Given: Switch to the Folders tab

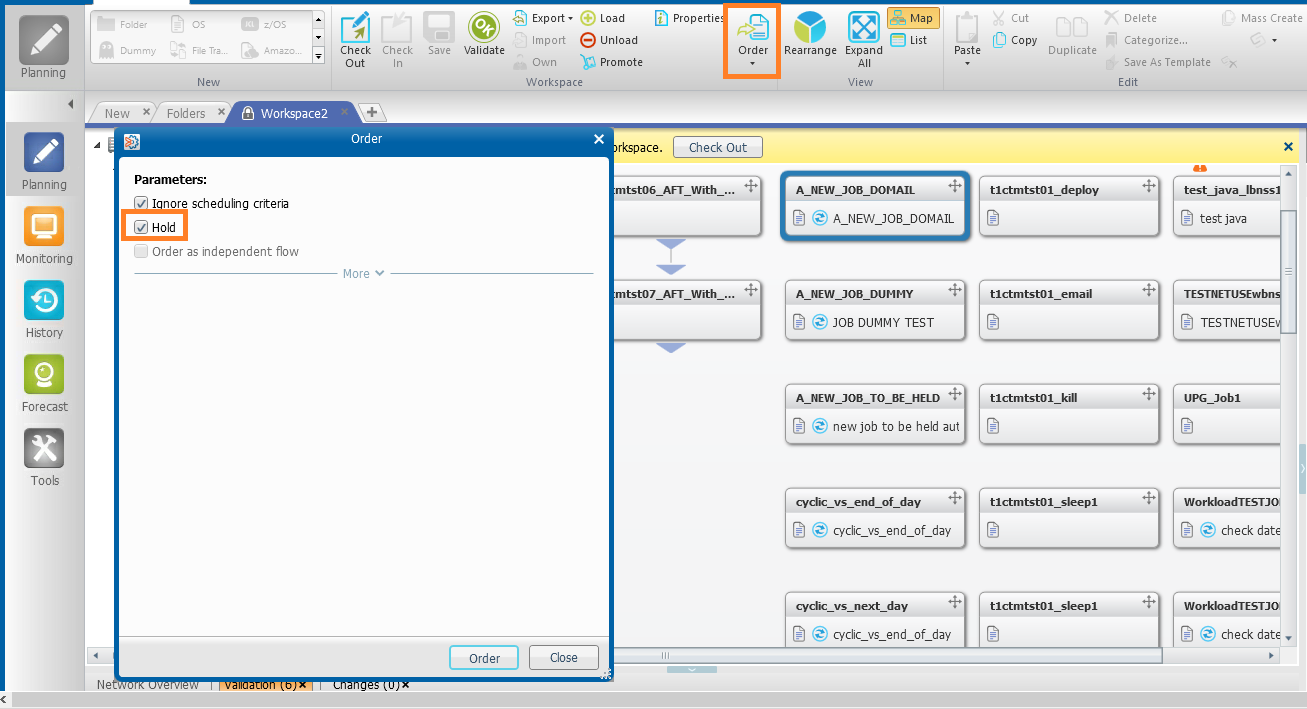Looking at the screenshot, I should point(186,113).
